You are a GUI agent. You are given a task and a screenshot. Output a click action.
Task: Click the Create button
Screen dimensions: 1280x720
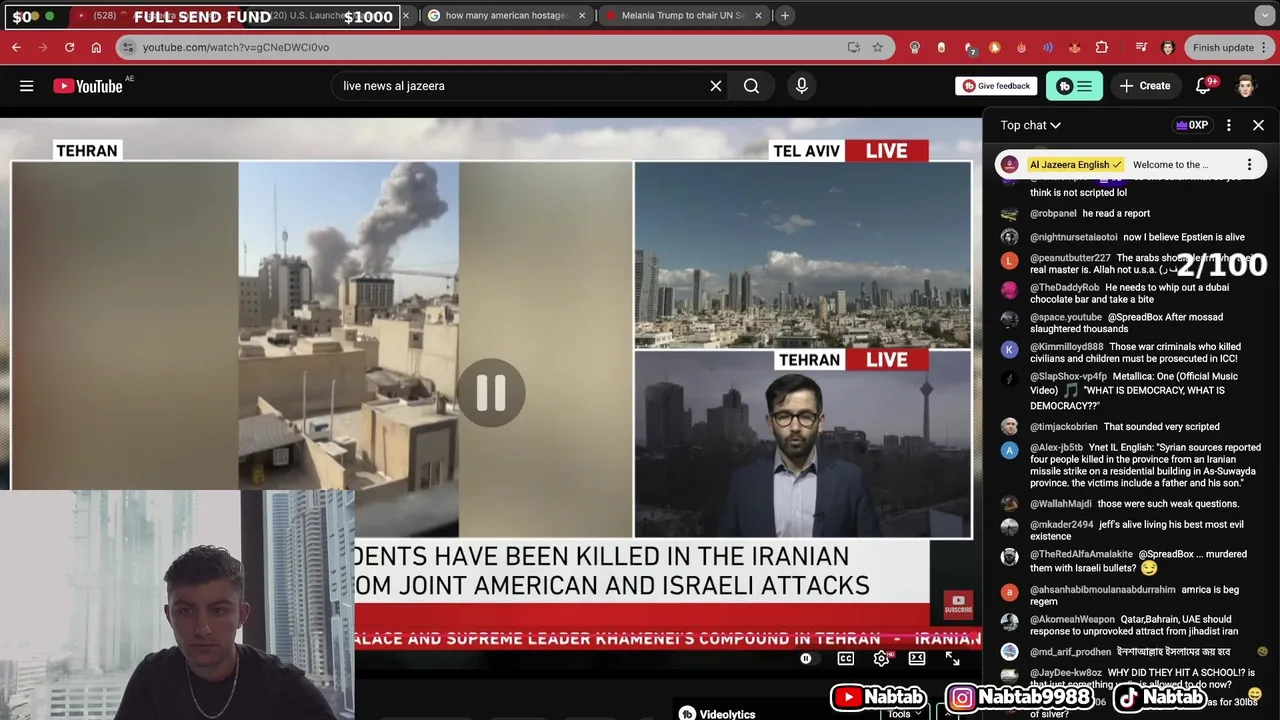[1144, 86]
